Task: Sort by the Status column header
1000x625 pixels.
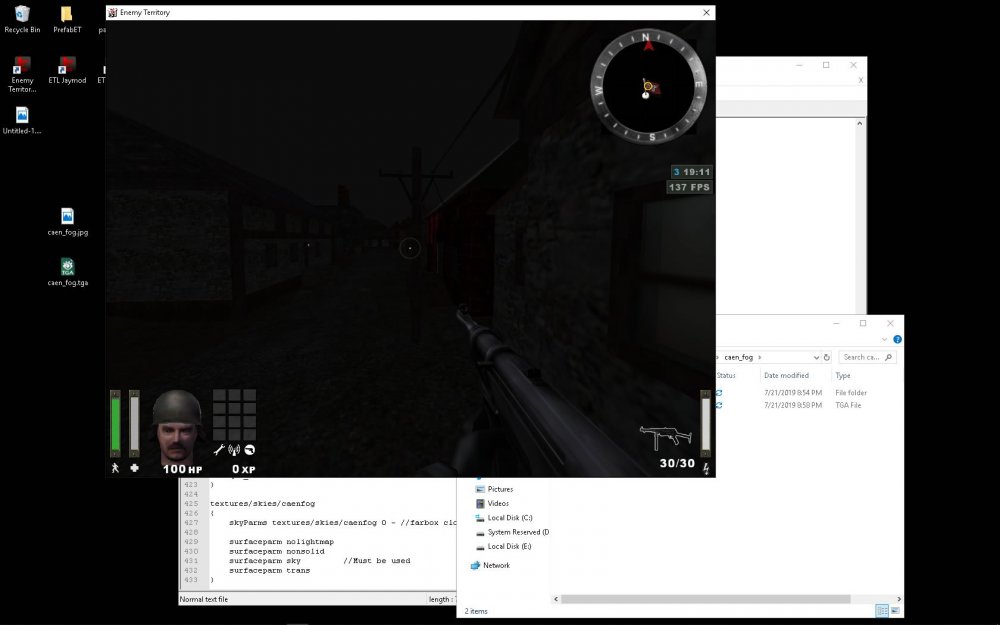Action: point(726,375)
